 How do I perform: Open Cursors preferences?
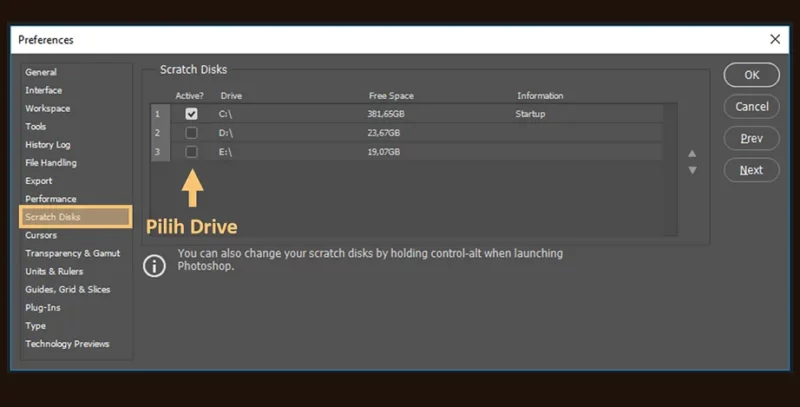click(x=41, y=235)
